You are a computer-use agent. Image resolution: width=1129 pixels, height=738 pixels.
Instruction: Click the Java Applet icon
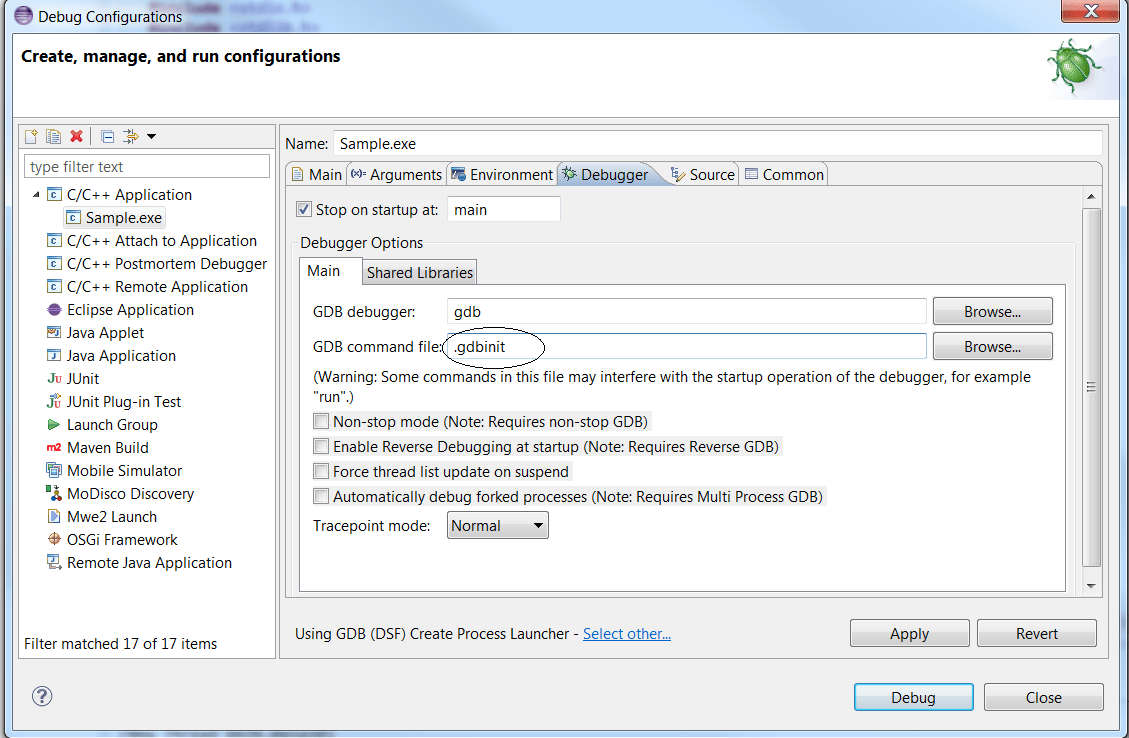(x=54, y=333)
